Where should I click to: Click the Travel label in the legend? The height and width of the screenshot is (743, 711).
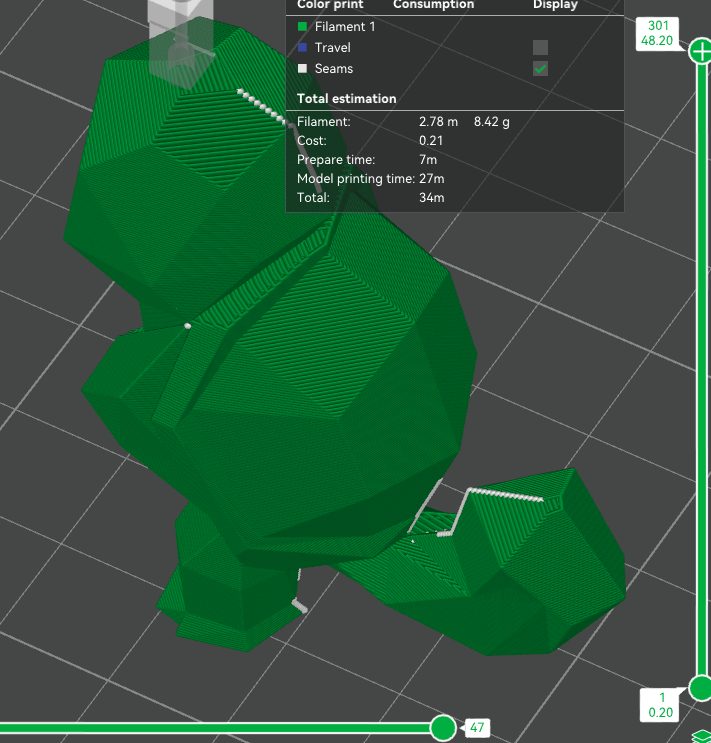pos(332,48)
